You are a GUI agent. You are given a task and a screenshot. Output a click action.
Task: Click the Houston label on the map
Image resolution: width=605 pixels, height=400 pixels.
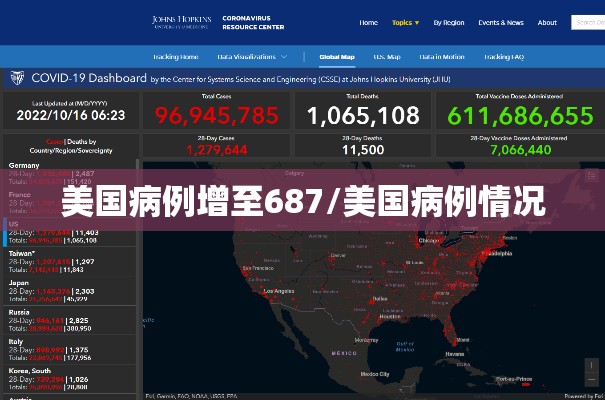[x=390, y=316]
